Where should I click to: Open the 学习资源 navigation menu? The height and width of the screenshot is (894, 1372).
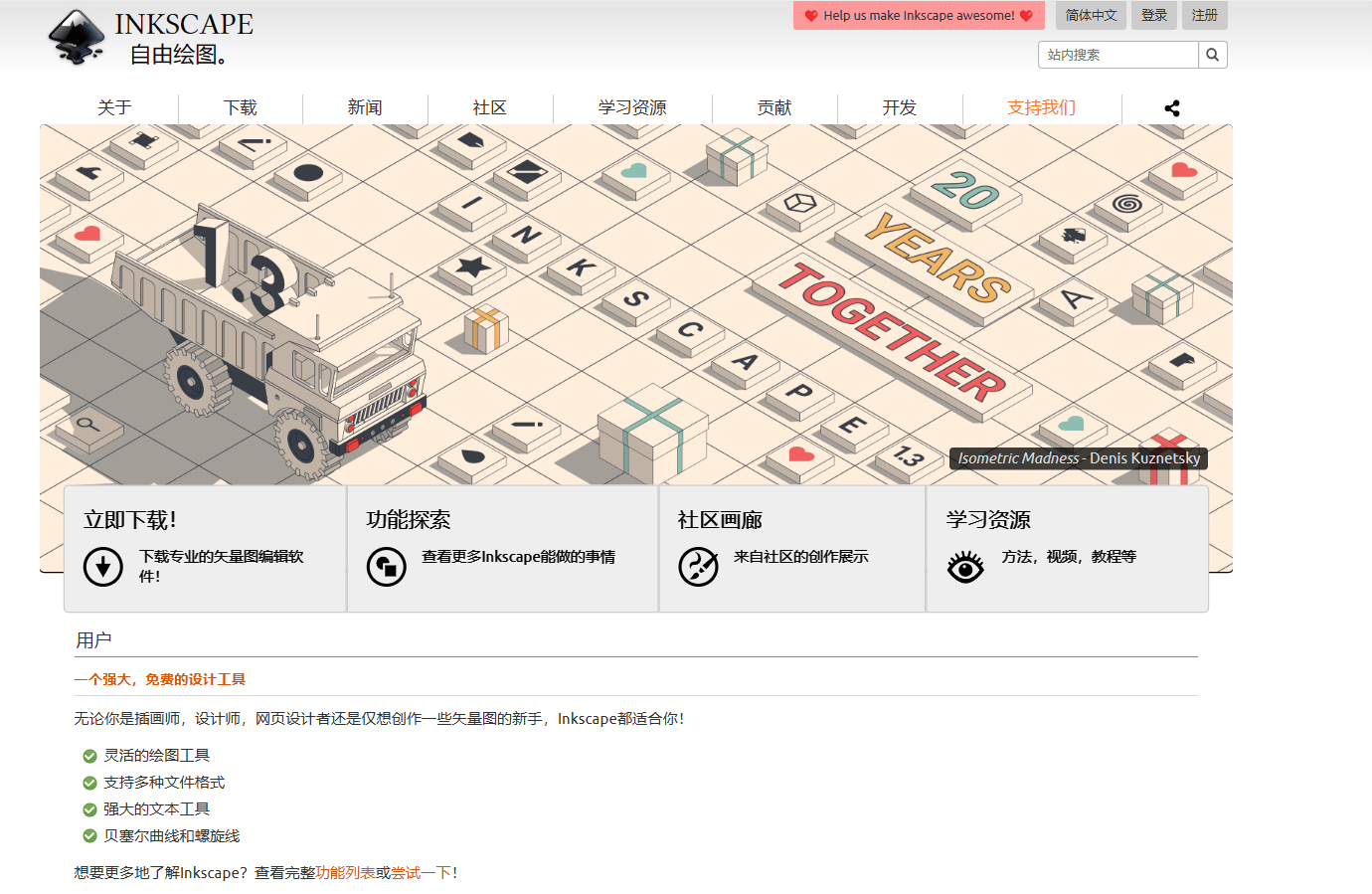point(632,107)
